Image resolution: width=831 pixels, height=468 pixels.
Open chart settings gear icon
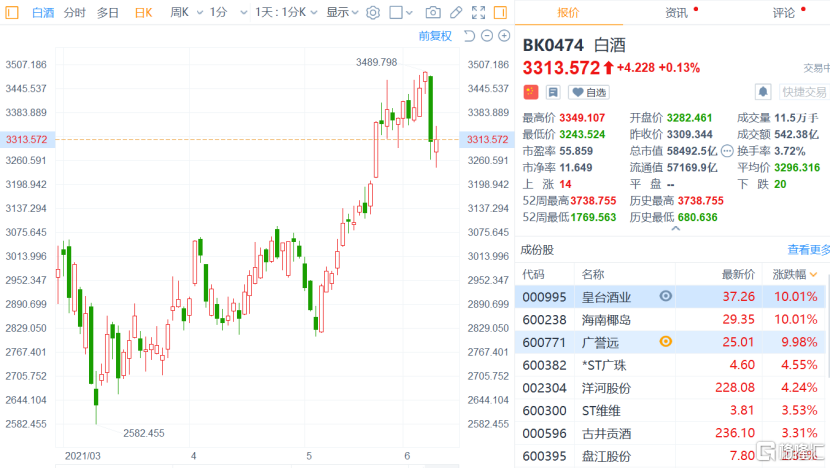tap(373, 12)
